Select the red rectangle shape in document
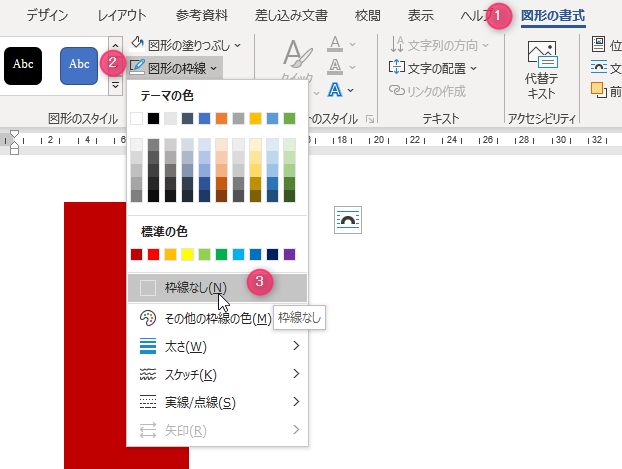The height and width of the screenshot is (469, 622). point(95,400)
